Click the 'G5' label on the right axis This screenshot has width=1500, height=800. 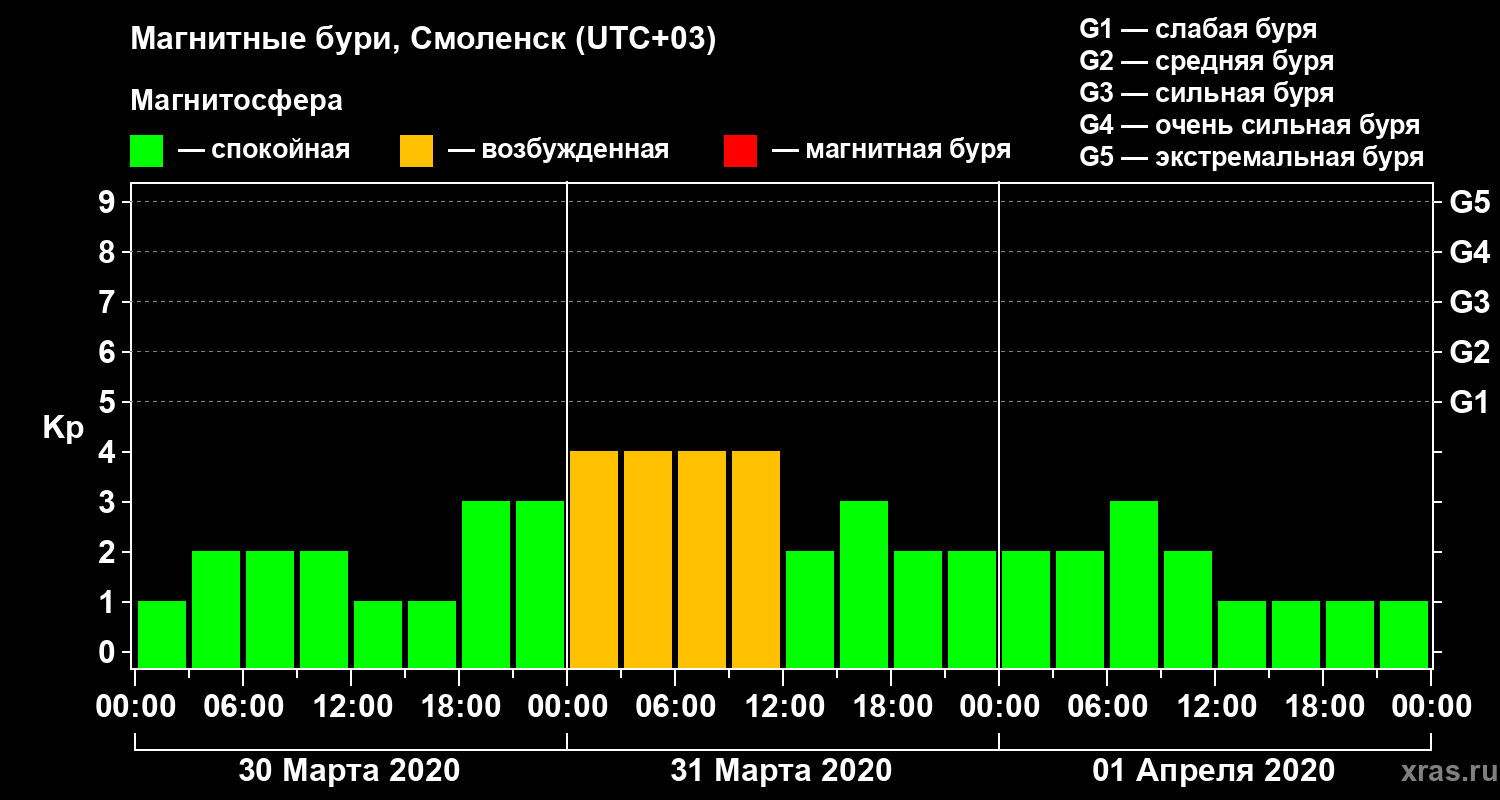click(1469, 203)
